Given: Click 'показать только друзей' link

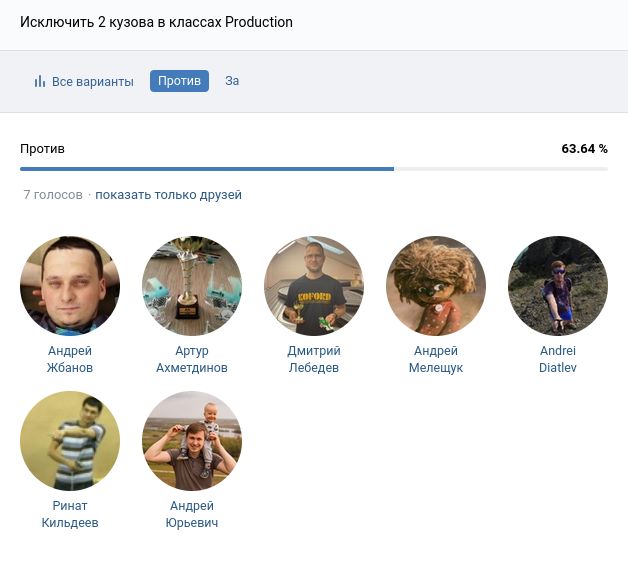Looking at the screenshot, I should coord(168,195).
